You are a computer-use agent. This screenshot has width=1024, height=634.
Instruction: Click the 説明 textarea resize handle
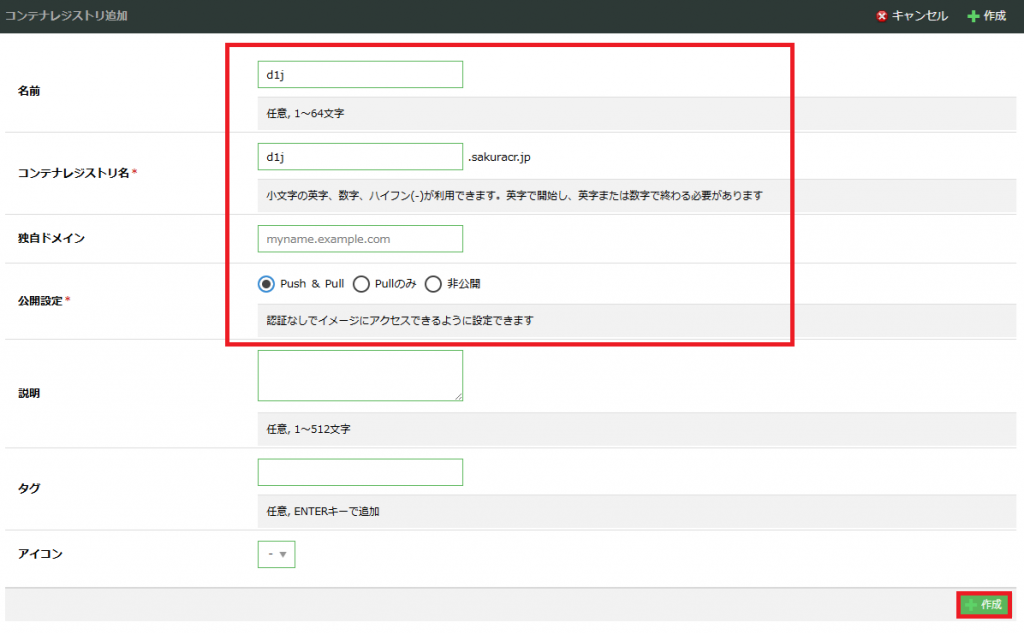click(x=458, y=396)
